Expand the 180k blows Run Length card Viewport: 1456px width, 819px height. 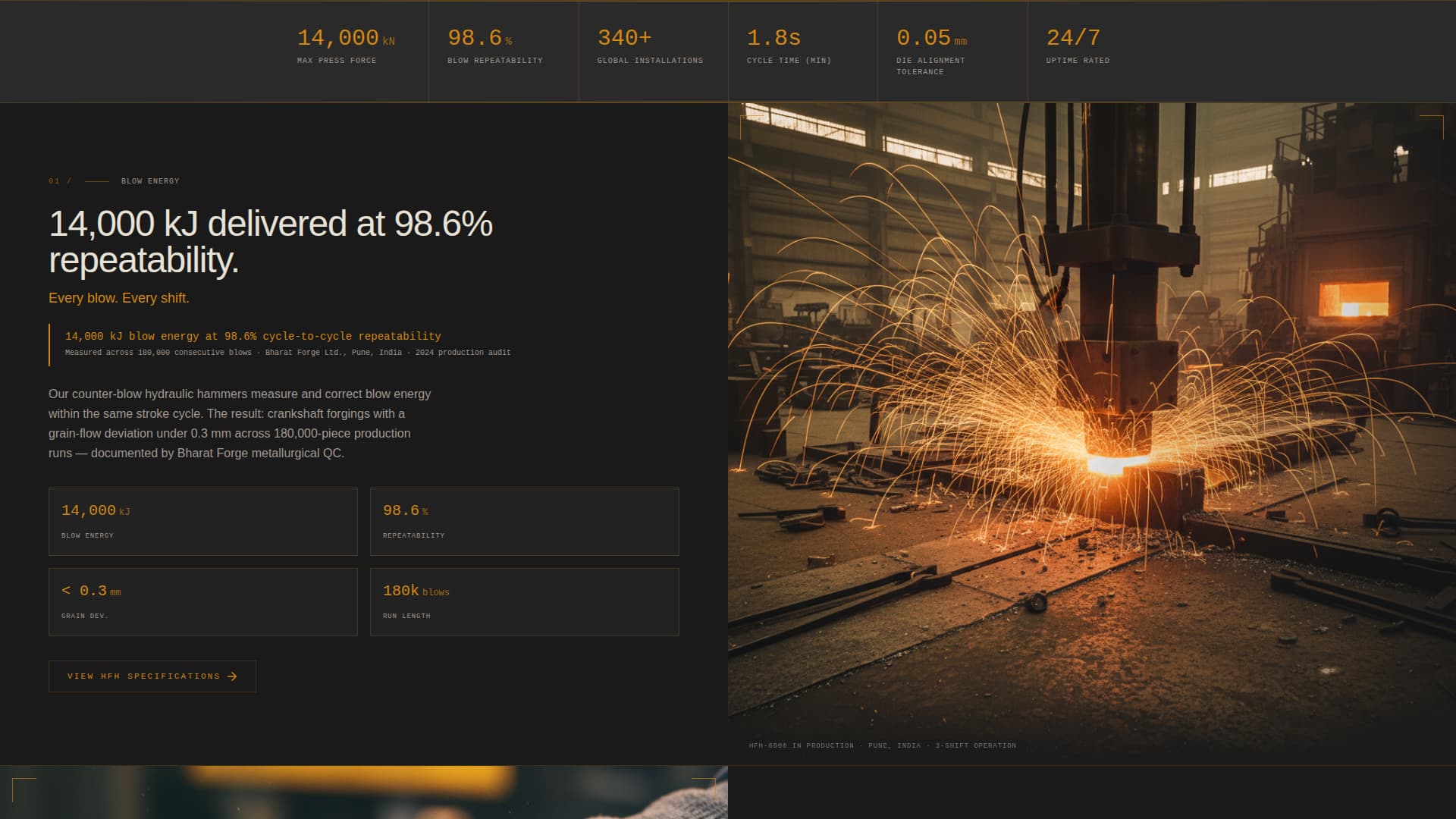(x=523, y=601)
